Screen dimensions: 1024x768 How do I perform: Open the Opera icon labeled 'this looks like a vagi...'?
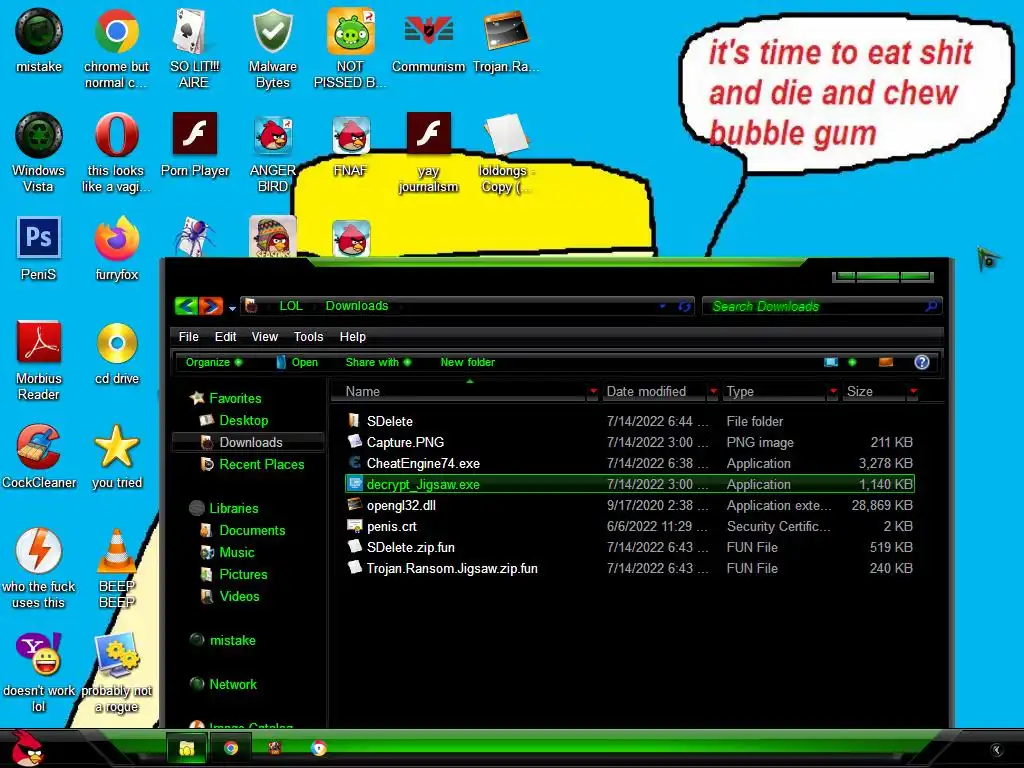(116, 152)
